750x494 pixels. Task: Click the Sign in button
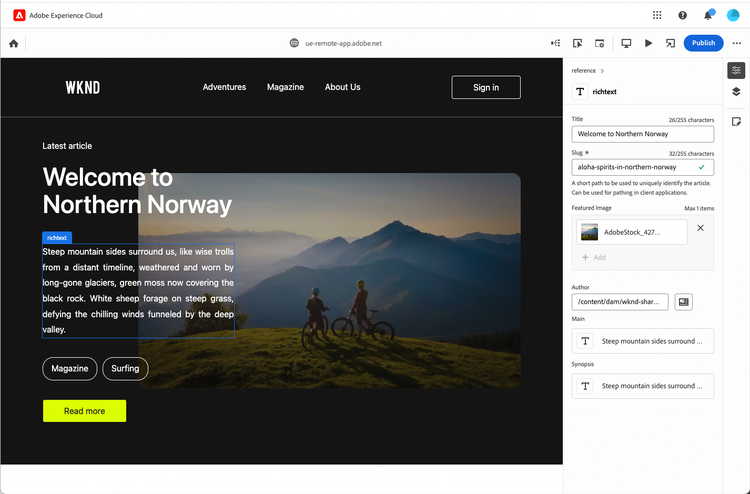(x=486, y=88)
